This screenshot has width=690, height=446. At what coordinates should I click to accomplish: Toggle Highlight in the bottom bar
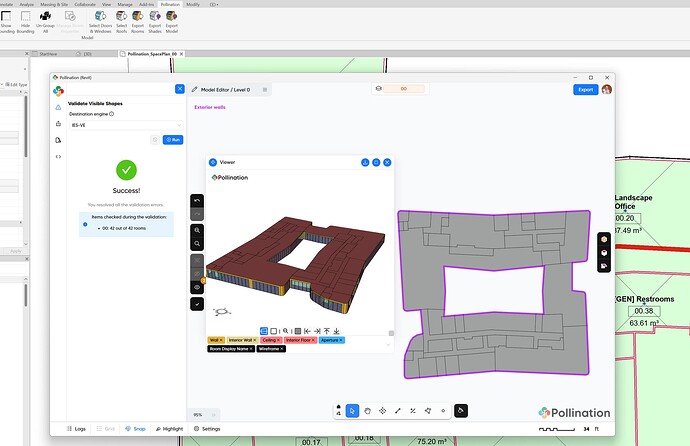(167, 429)
